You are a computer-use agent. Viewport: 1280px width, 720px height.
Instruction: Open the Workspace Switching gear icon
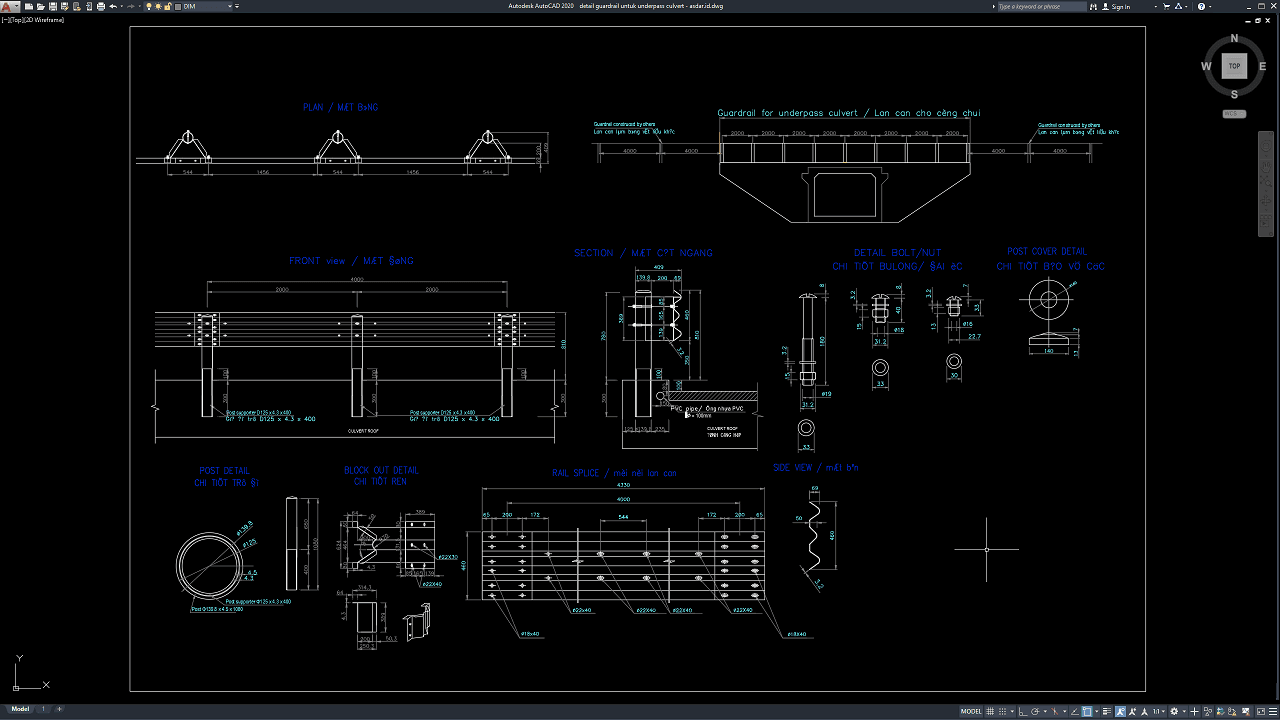pyautogui.click(x=1174, y=712)
